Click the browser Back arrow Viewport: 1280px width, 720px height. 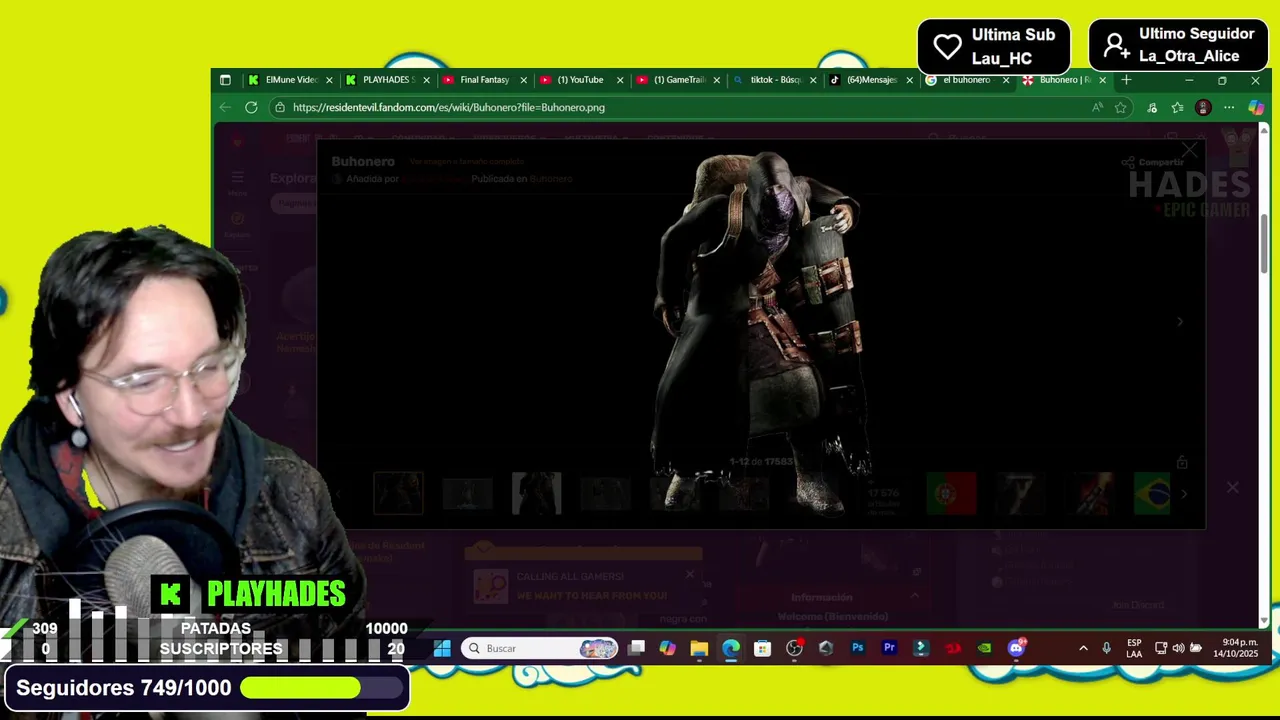click(225, 107)
